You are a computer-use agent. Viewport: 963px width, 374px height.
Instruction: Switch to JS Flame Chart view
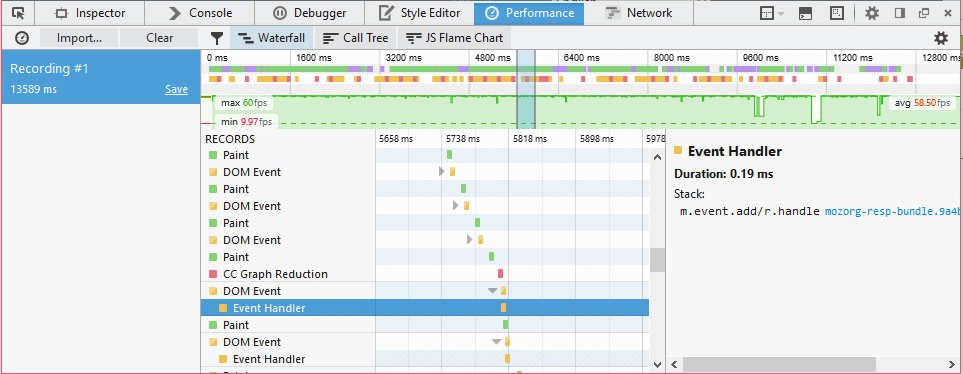pos(454,38)
